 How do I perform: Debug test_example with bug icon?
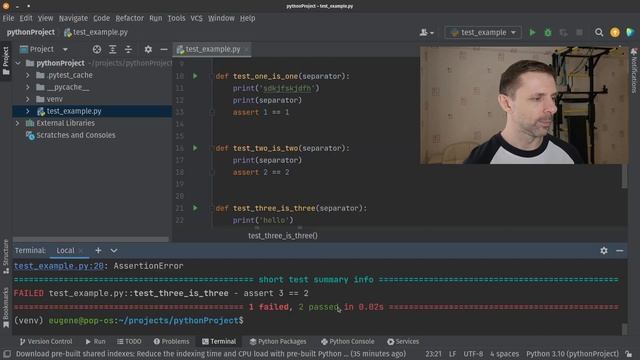[x=548, y=32]
